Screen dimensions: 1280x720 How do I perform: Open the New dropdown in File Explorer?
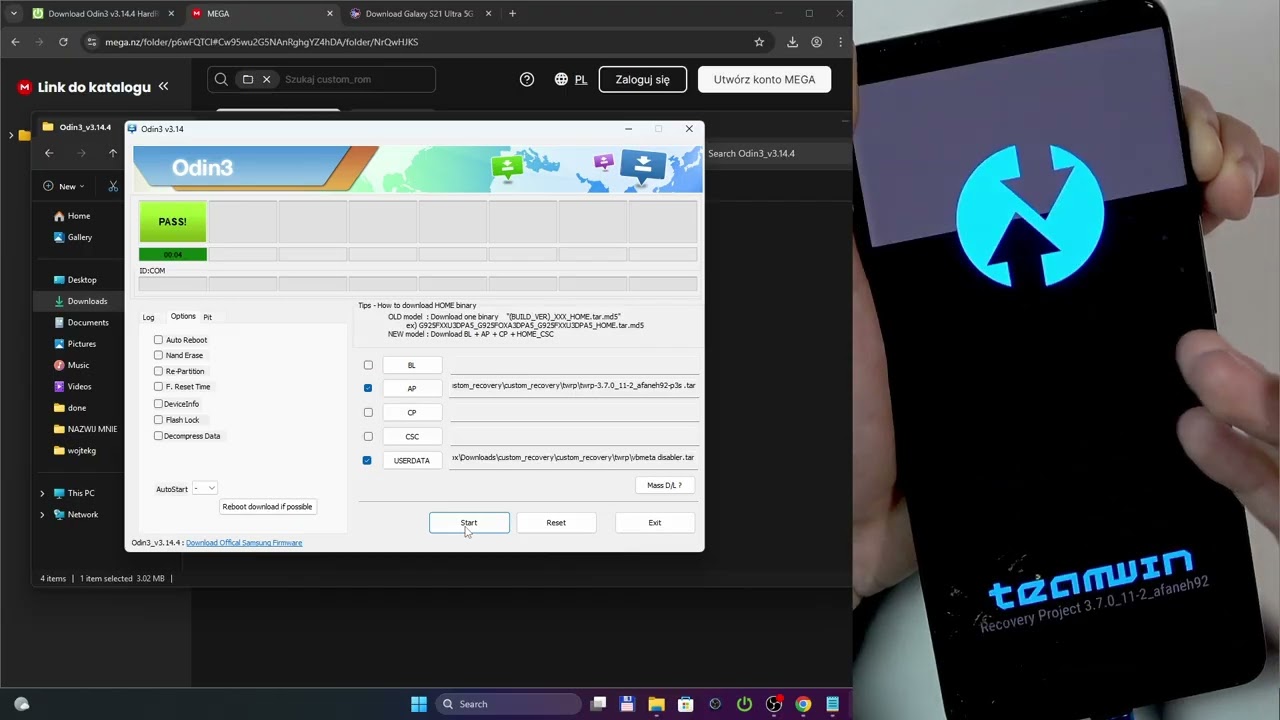click(65, 186)
